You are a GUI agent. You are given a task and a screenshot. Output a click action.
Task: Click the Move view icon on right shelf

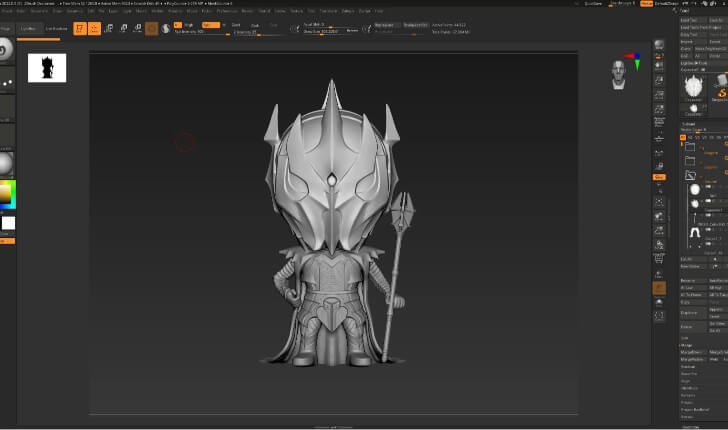click(x=659, y=216)
